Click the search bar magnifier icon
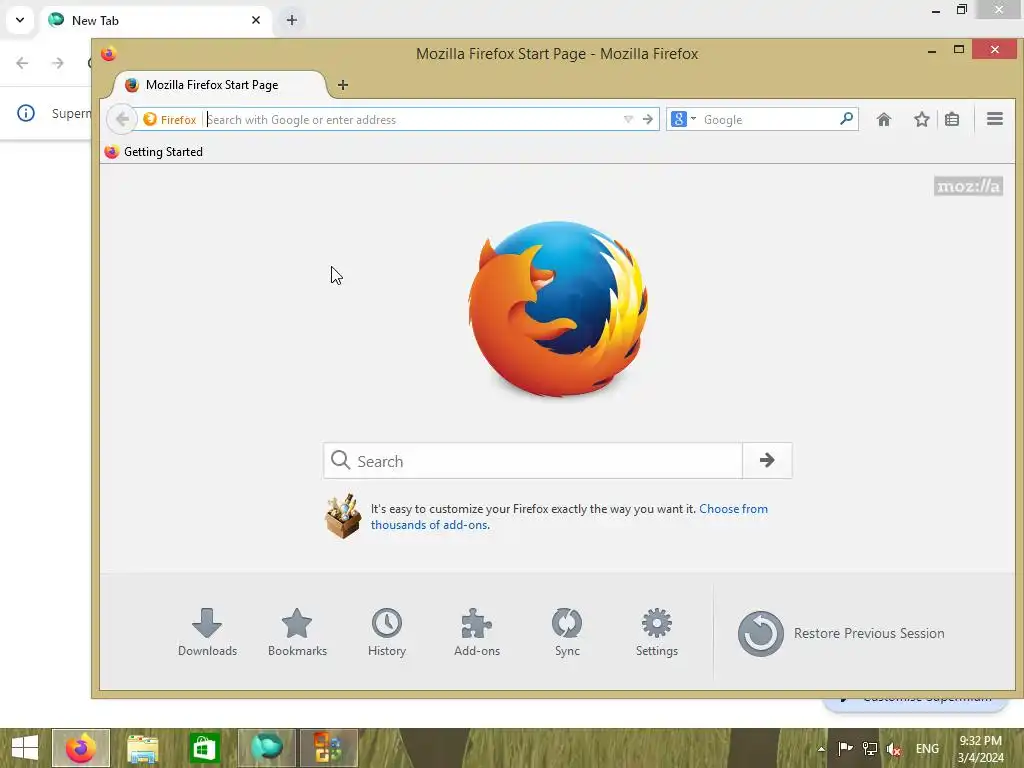This screenshot has width=1024, height=768. point(846,119)
